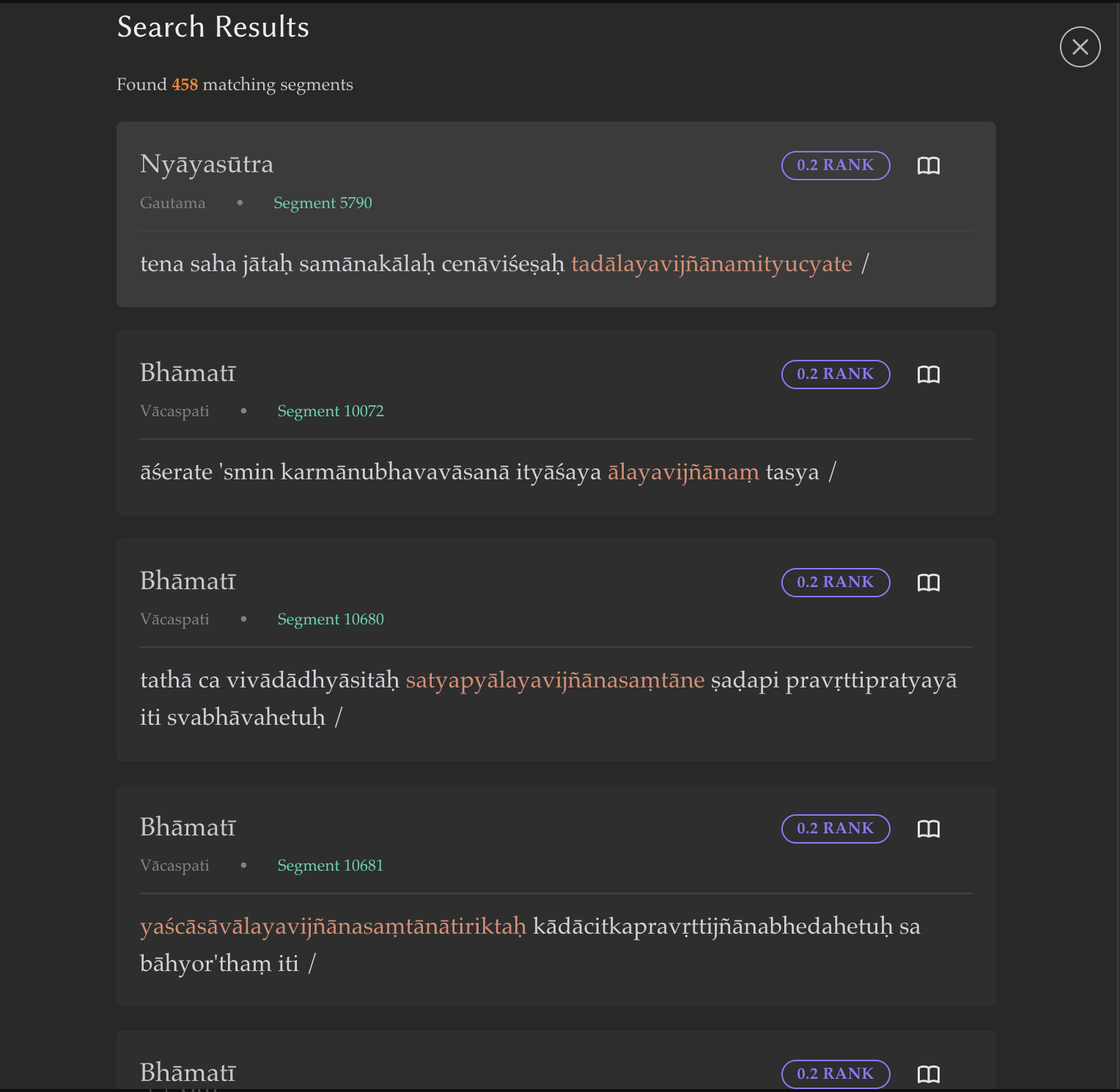Open book icon for Nyāyasūtra result
The width and height of the screenshot is (1120, 1092).
point(928,166)
